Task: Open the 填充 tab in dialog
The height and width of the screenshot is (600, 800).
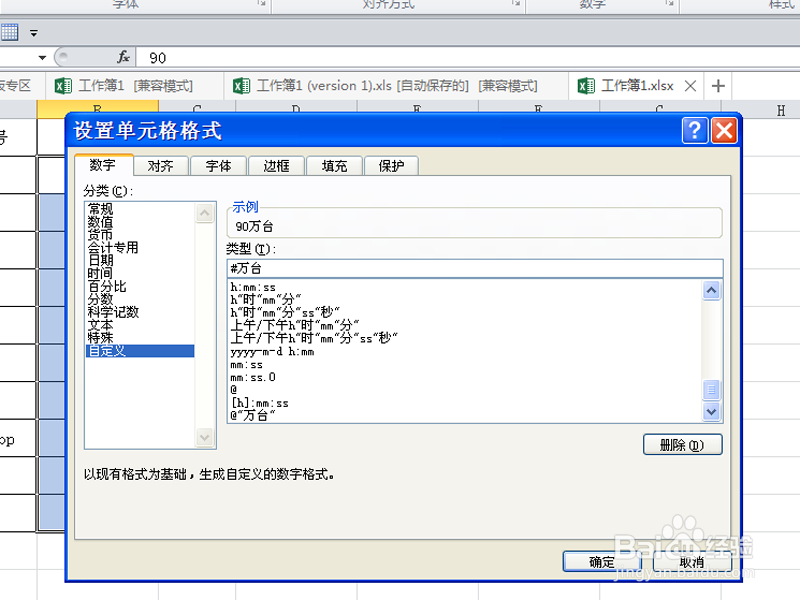Action: point(334,166)
